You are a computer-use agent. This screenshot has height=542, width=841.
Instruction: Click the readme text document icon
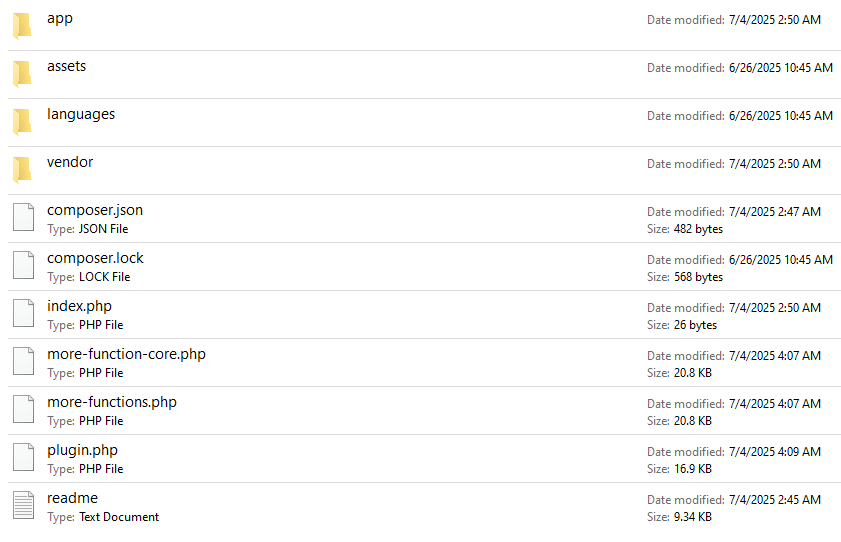click(x=22, y=505)
